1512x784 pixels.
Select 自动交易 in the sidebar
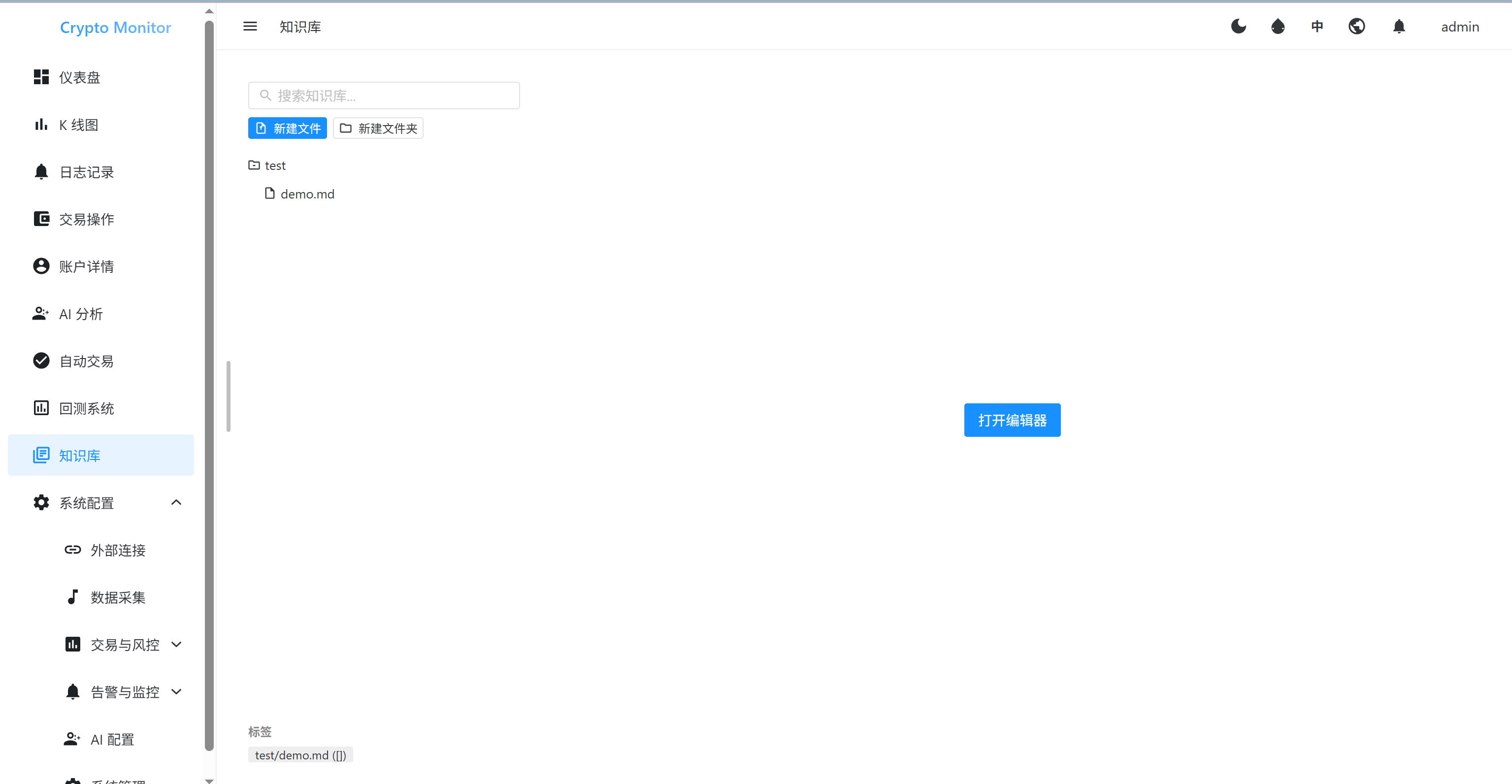coord(101,361)
